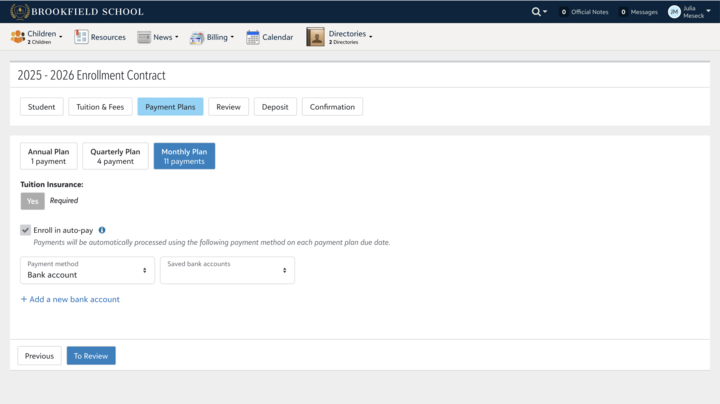Click the Children people icon
The image size is (720, 404).
[18, 37]
